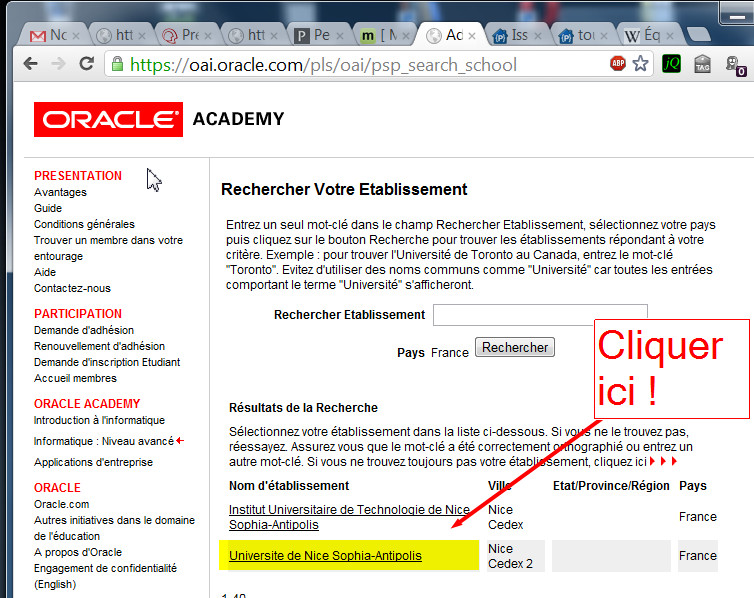Select Institut Universitaire de Technologie de Nice
This screenshot has height=598, width=754.
click(x=349, y=517)
